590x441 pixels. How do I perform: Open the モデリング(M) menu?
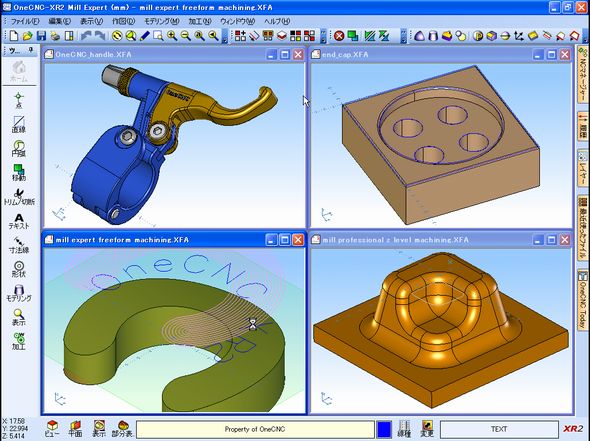162,21
